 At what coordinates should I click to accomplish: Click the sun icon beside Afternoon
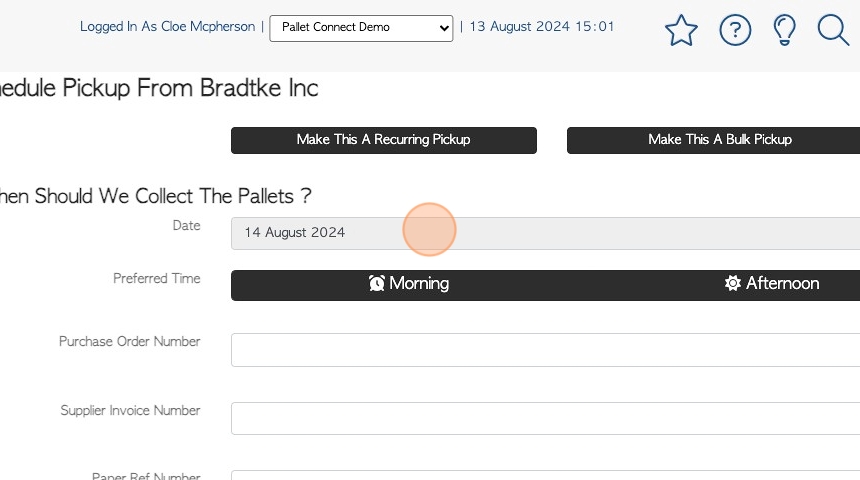[733, 283]
